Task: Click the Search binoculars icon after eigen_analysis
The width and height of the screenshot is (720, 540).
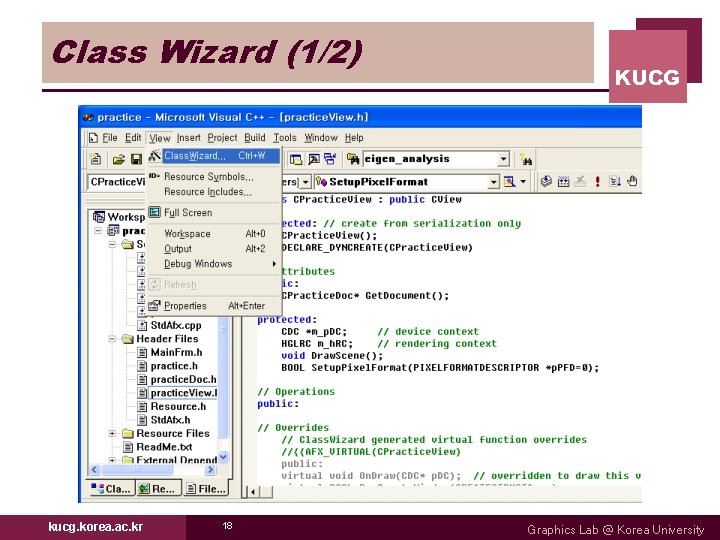Action: [x=526, y=159]
